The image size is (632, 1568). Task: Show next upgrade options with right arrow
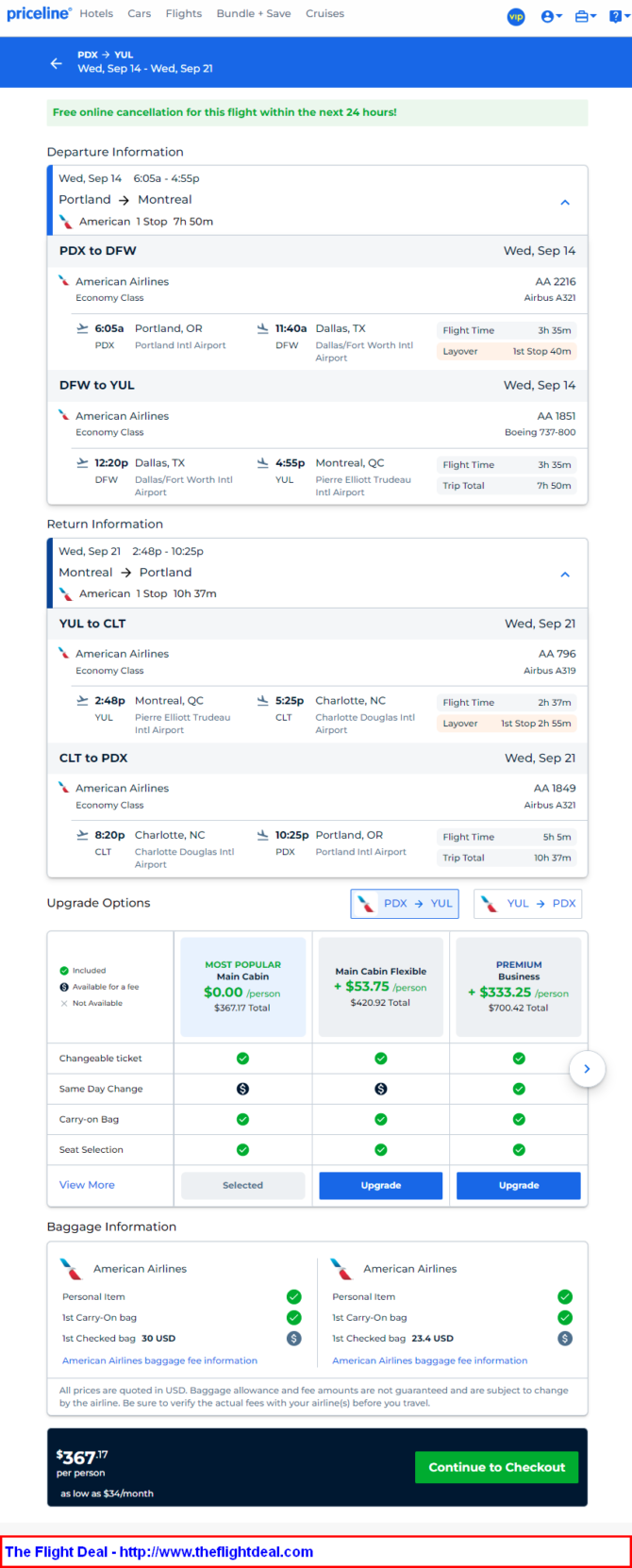click(x=587, y=1069)
